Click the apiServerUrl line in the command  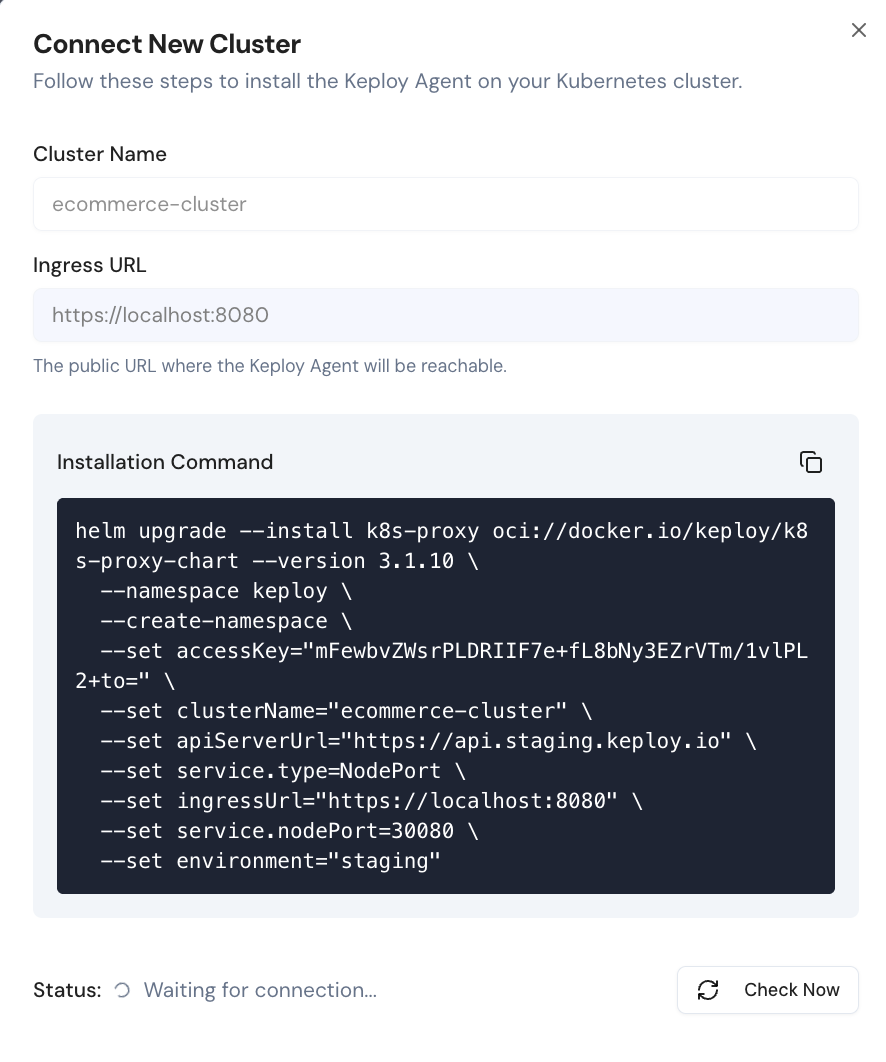pyautogui.click(x=427, y=741)
